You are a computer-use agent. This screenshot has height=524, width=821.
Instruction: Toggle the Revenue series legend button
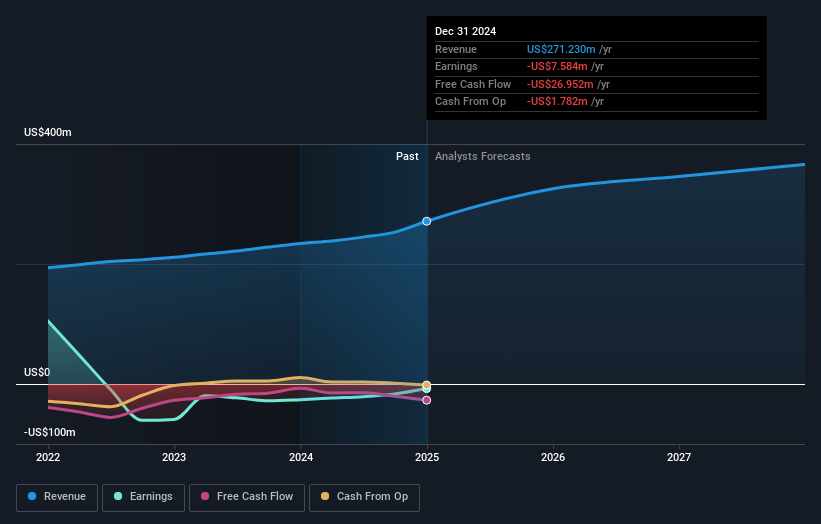[57, 497]
